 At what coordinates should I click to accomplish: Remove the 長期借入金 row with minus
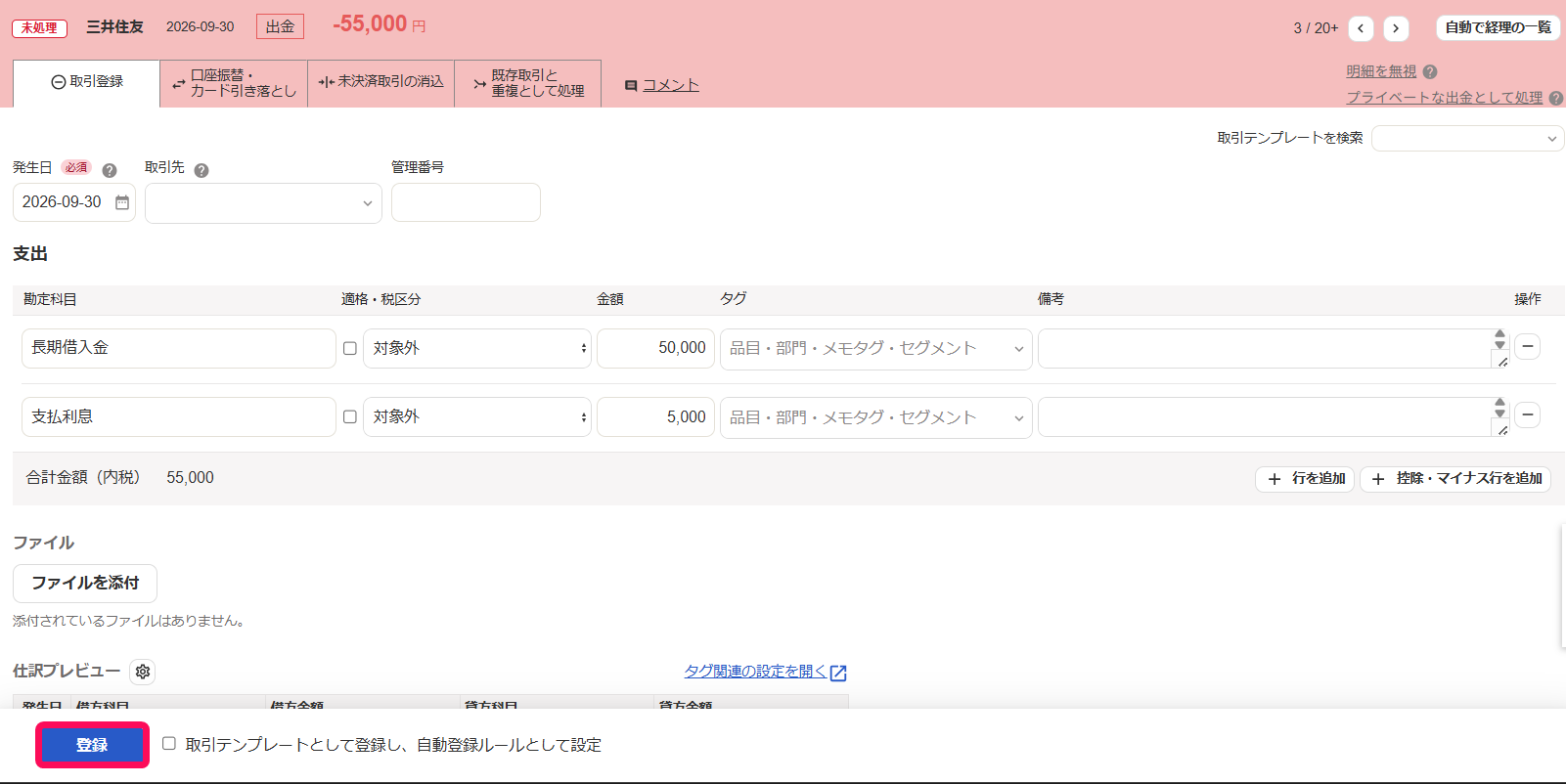coord(1527,346)
